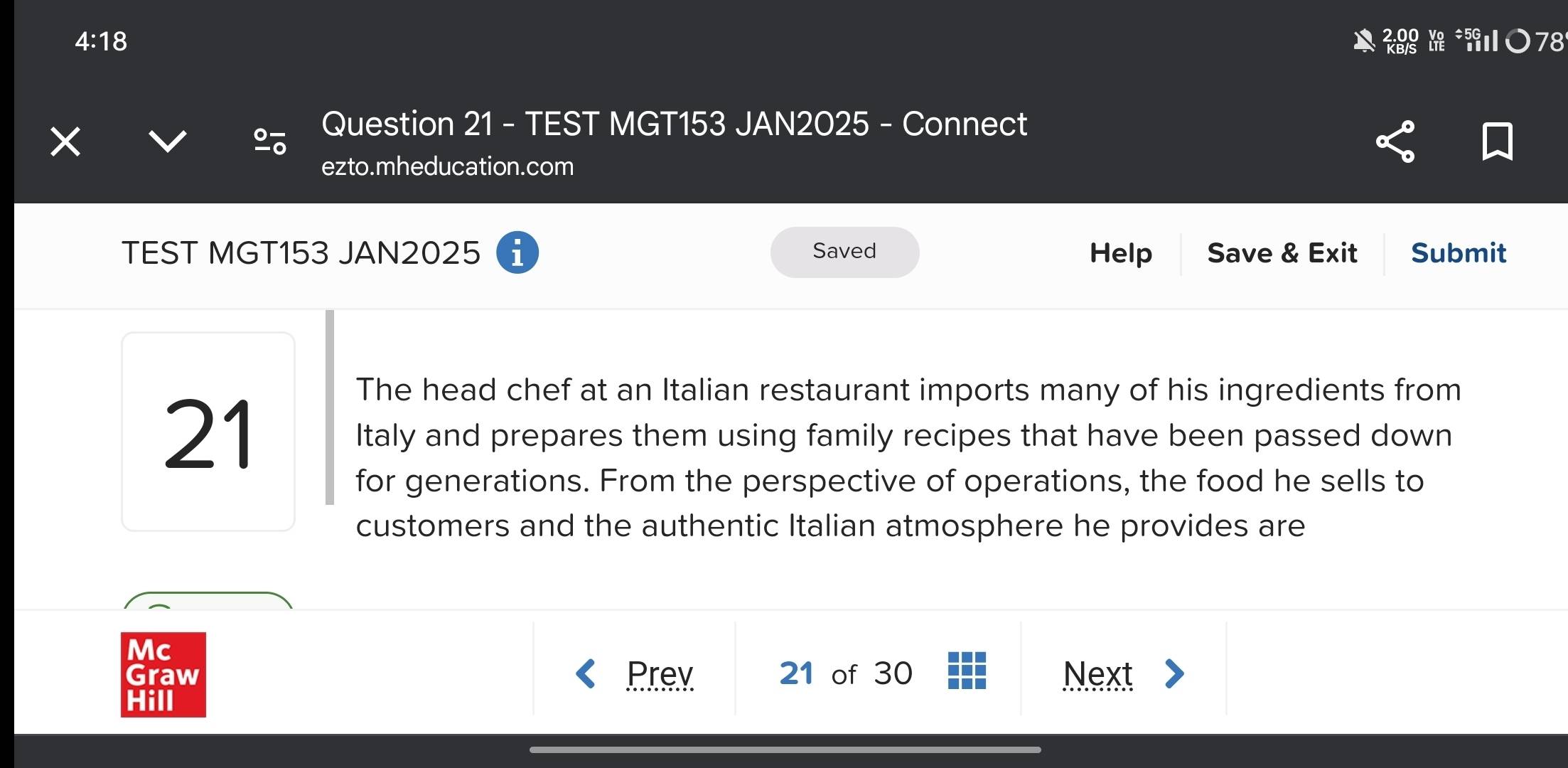
Task: Go to the Next question
Action: pos(1097,673)
